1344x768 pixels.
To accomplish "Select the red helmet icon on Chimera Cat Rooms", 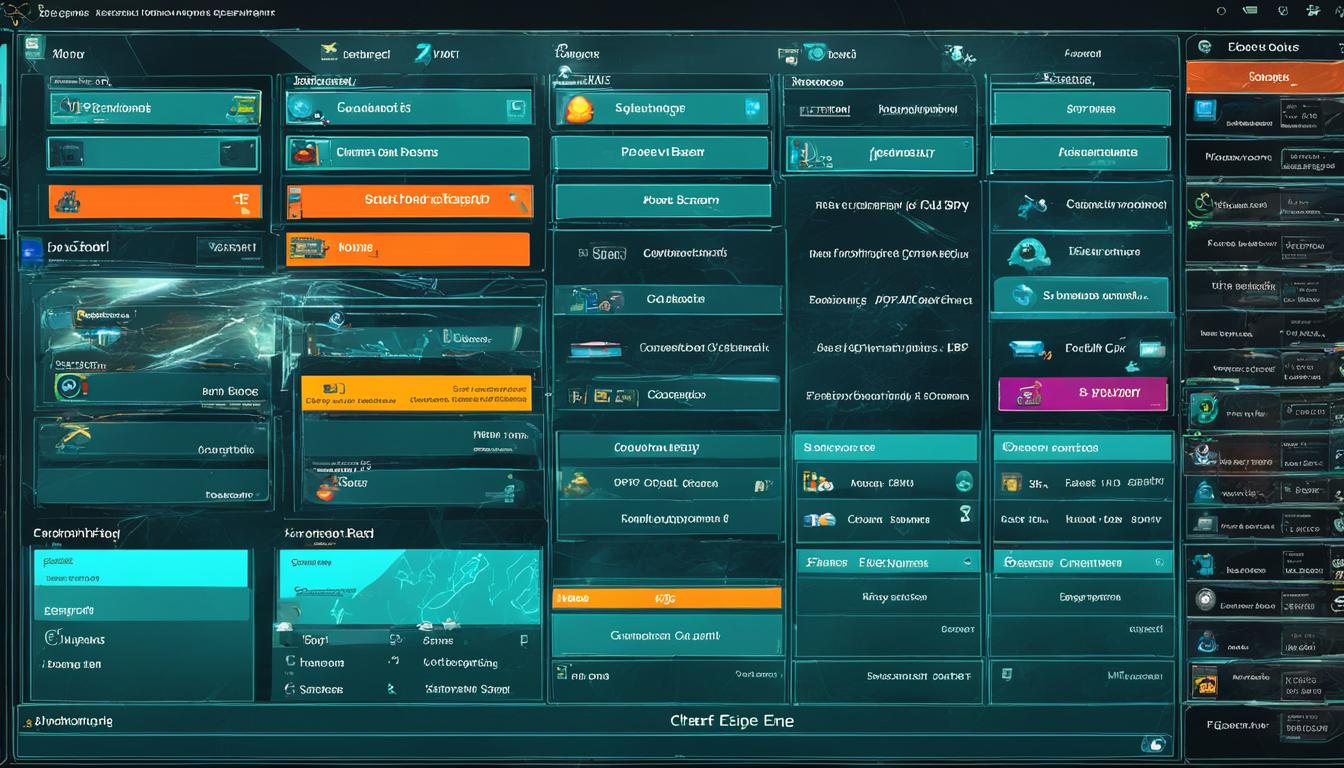I will point(303,153).
